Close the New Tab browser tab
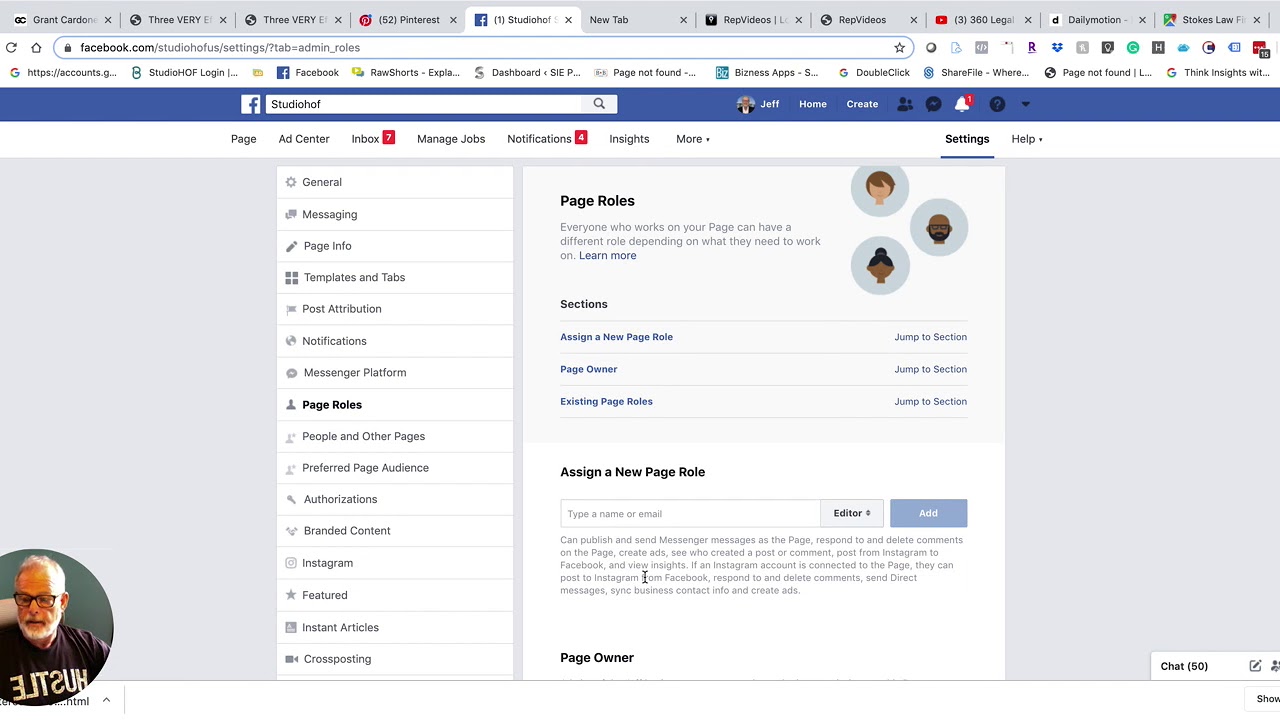This screenshot has width=1280, height=720. coord(684,19)
